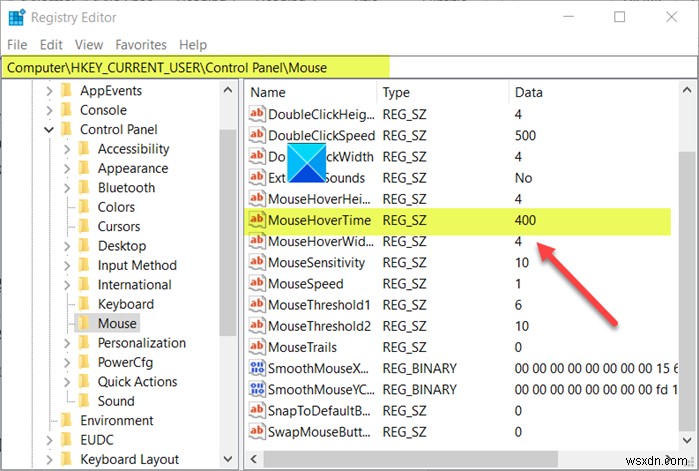This screenshot has height=471, width=699.
Task: Sort values by the Data column header
Action: pos(594,92)
